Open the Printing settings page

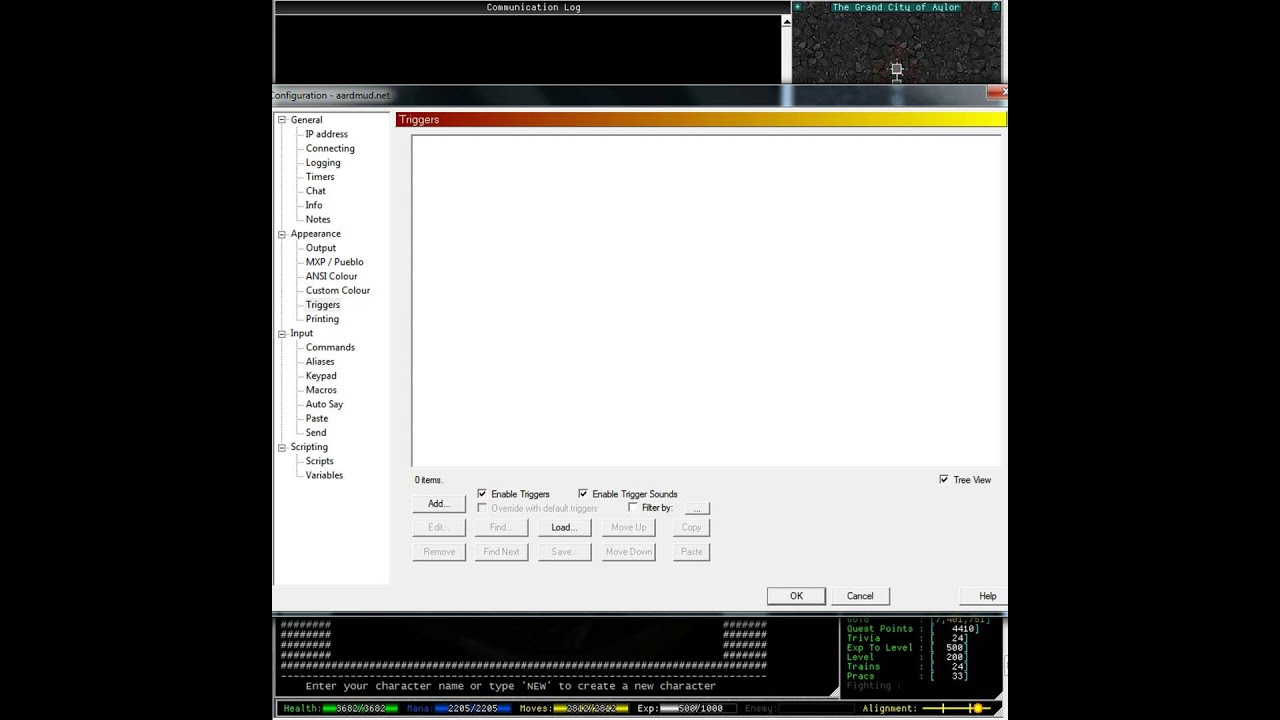pos(322,319)
